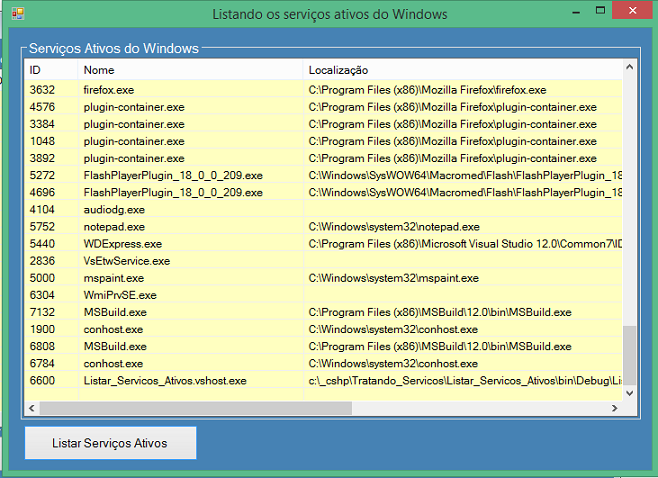The image size is (658, 478).
Task: Click the application icon in title bar
Action: pyautogui.click(x=18, y=13)
